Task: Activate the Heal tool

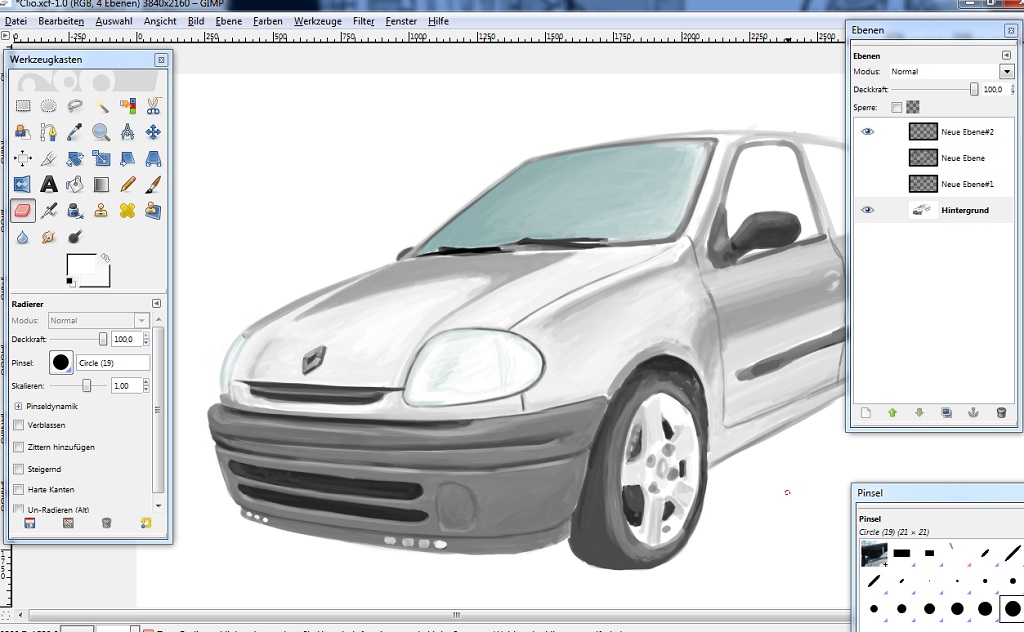Action: coord(127,211)
